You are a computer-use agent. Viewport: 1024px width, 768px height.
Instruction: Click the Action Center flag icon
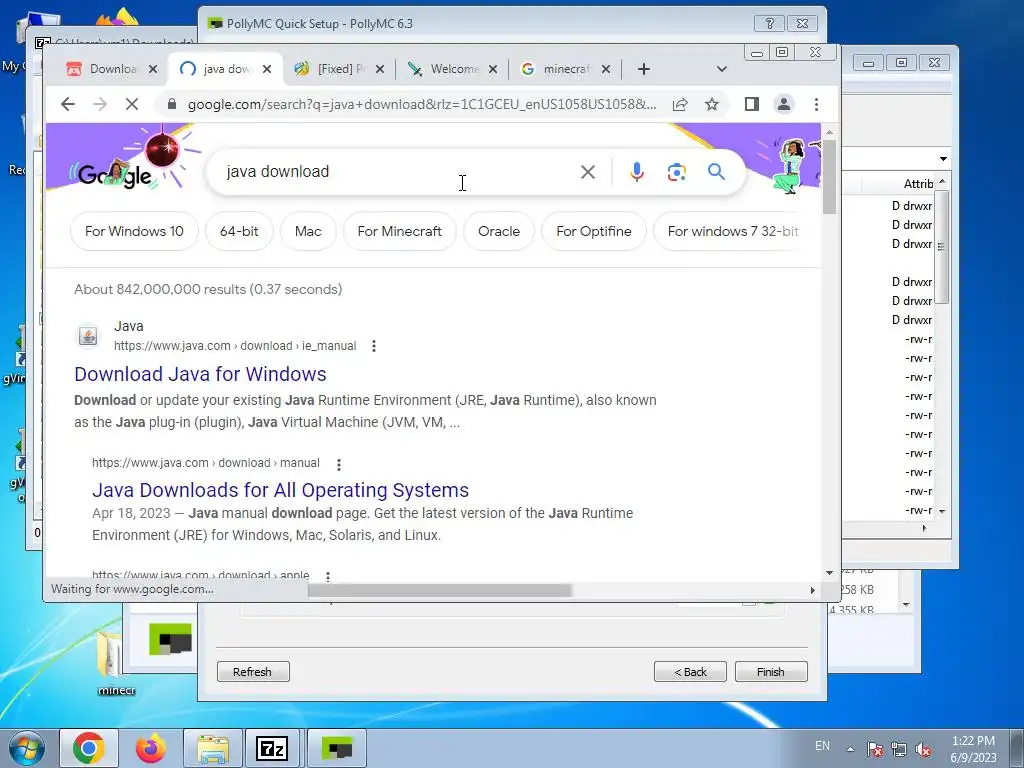pos(875,750)
